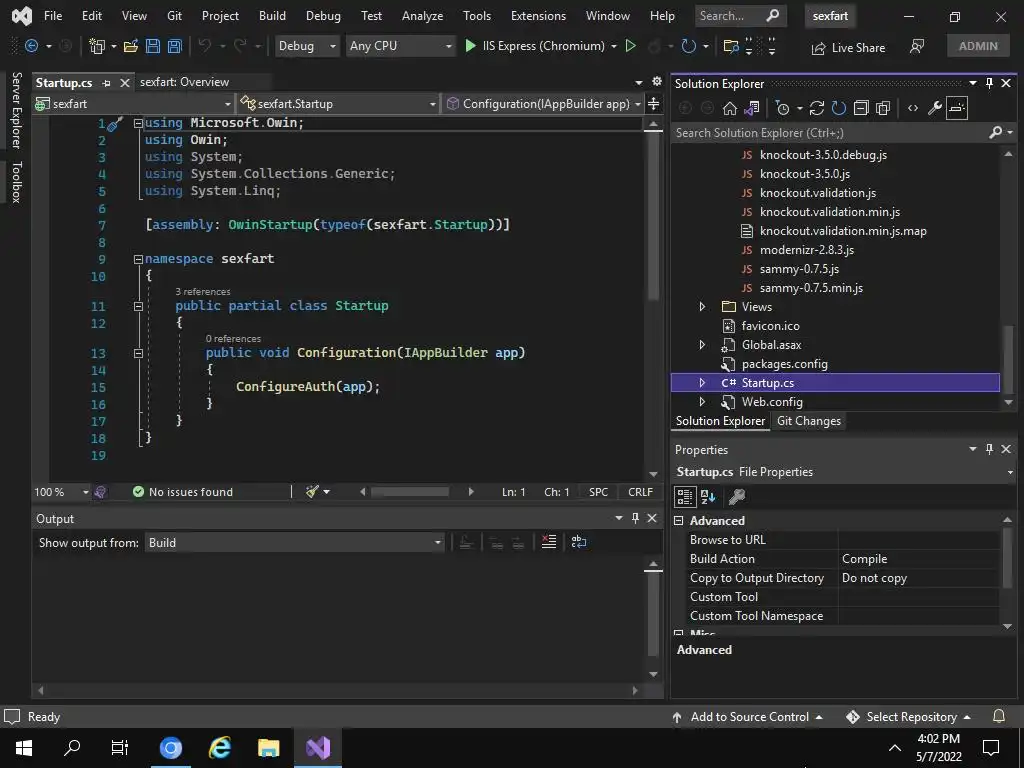This screenshot has height=768, width=1024.
Task: Toggle auto-hide pin for Properties panel
Action: [989, 449]
